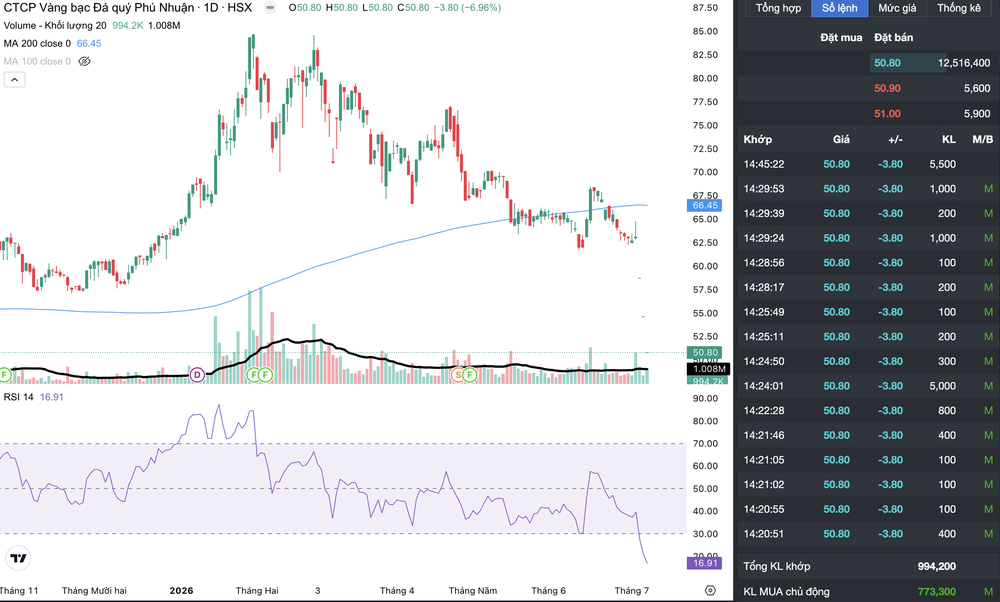Screen dimensions: 1000x602
Task: Click the KL MUA chủ động value 773,300
Action: tap(936, 592)
